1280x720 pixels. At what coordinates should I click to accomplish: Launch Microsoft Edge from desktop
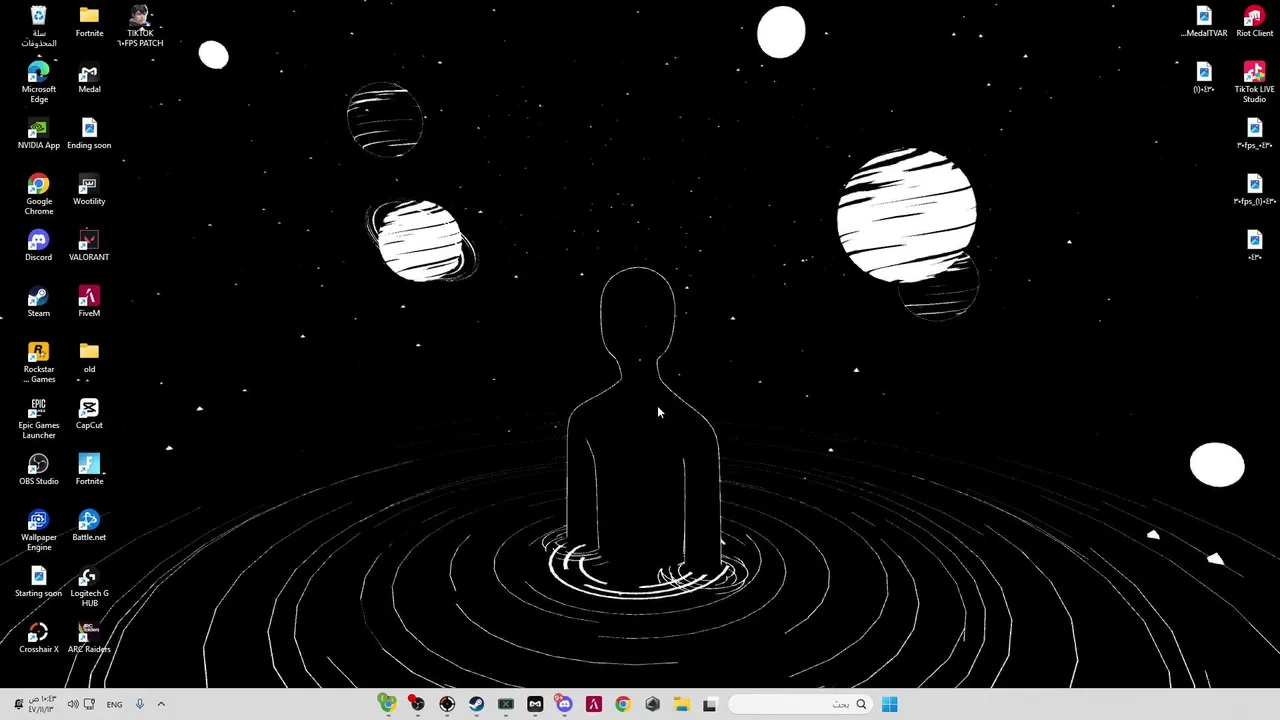click(38, 82)
